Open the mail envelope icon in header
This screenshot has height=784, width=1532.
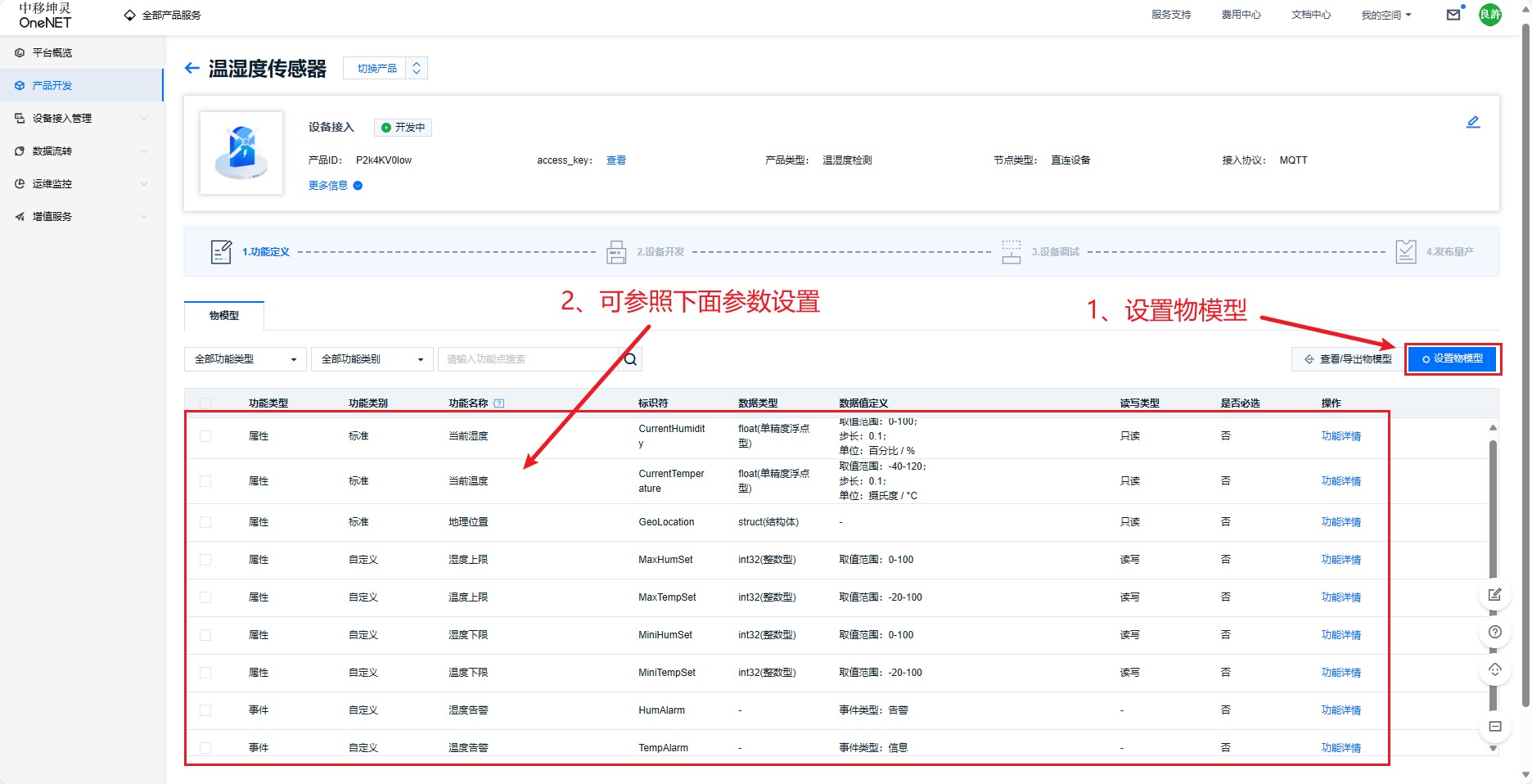point(1453,15)
